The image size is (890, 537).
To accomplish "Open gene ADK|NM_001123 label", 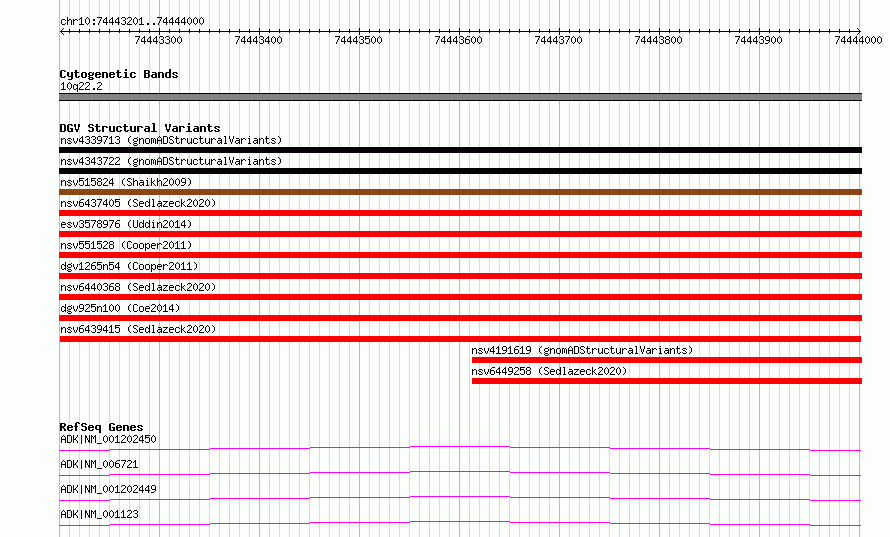I will [99, 514].
